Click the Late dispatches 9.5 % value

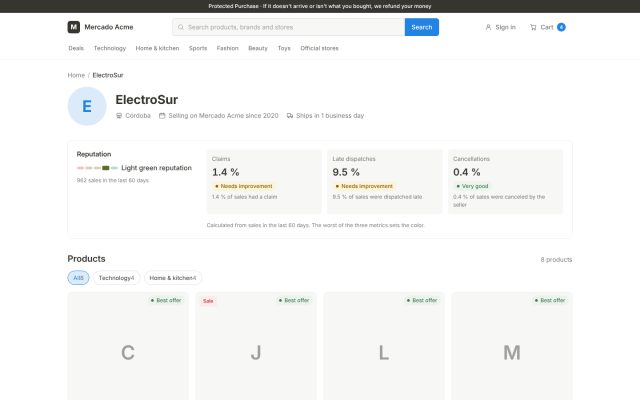[346, 172]
